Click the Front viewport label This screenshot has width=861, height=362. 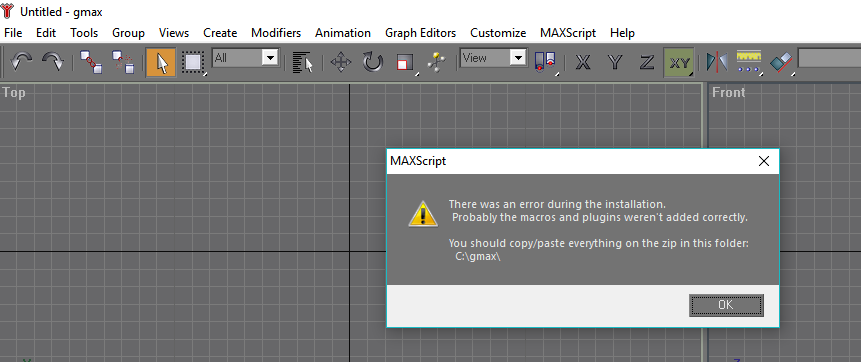click(x=728, y=92)
